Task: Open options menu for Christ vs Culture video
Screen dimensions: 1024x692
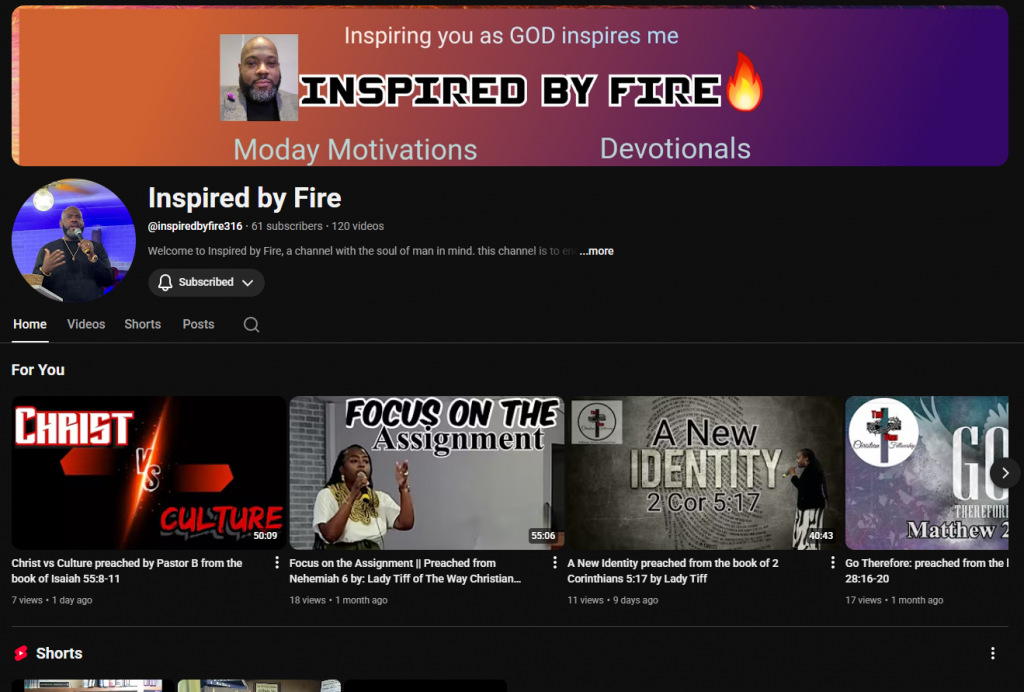Action: tap(277, 563)
